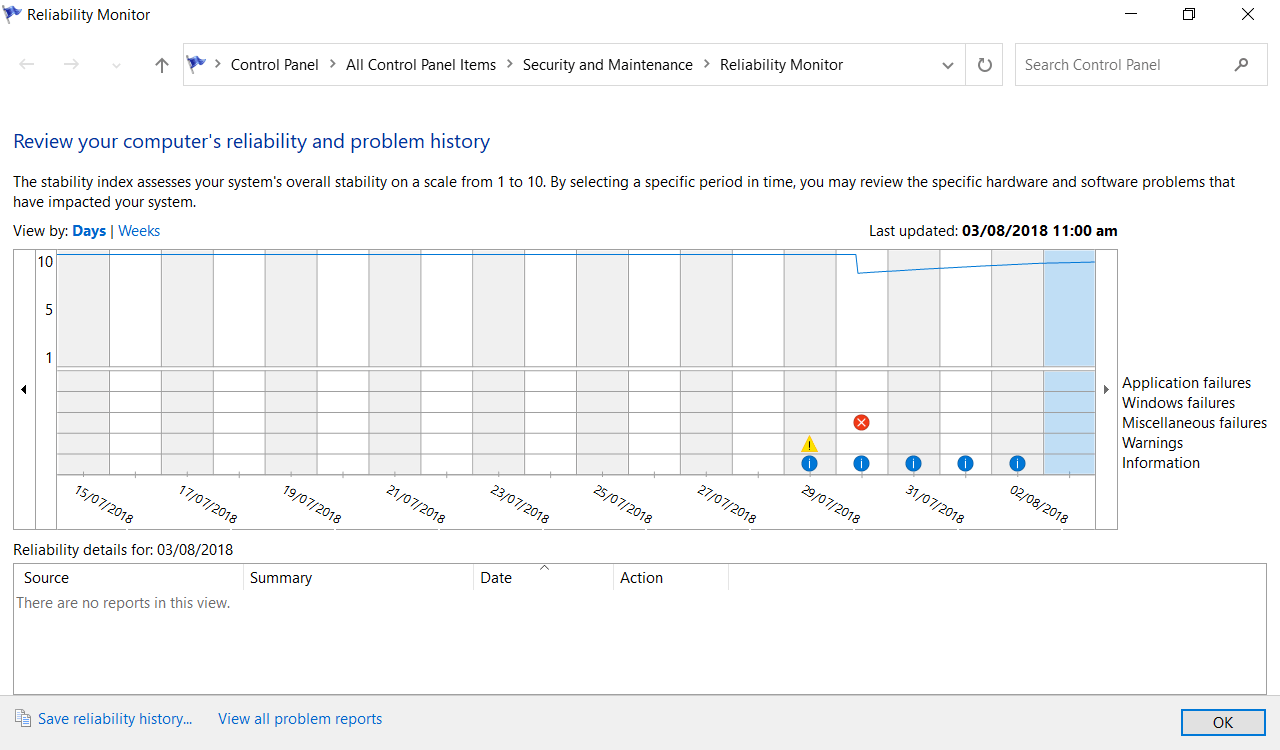Open View all problem reports link
This screenshot has width=1280, height=750.
pos(300,719)
